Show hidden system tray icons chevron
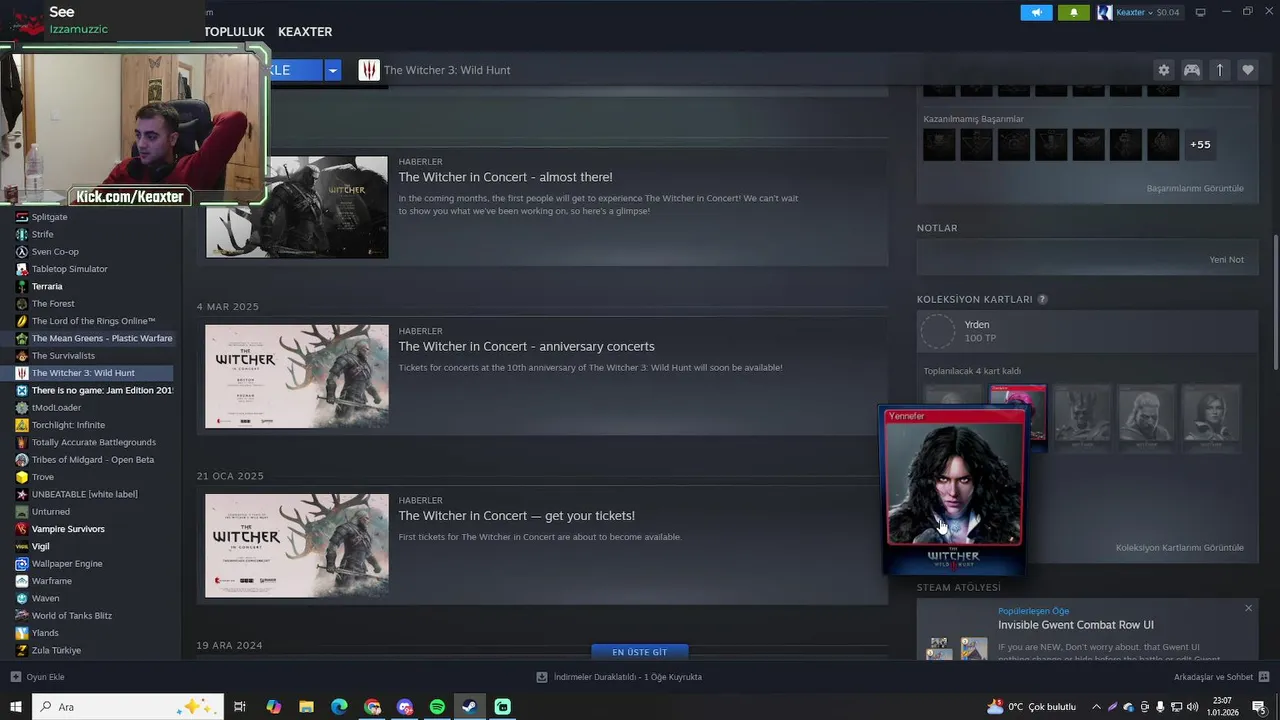This screenshot has height=720, width=1280. tap(1096, 707)
